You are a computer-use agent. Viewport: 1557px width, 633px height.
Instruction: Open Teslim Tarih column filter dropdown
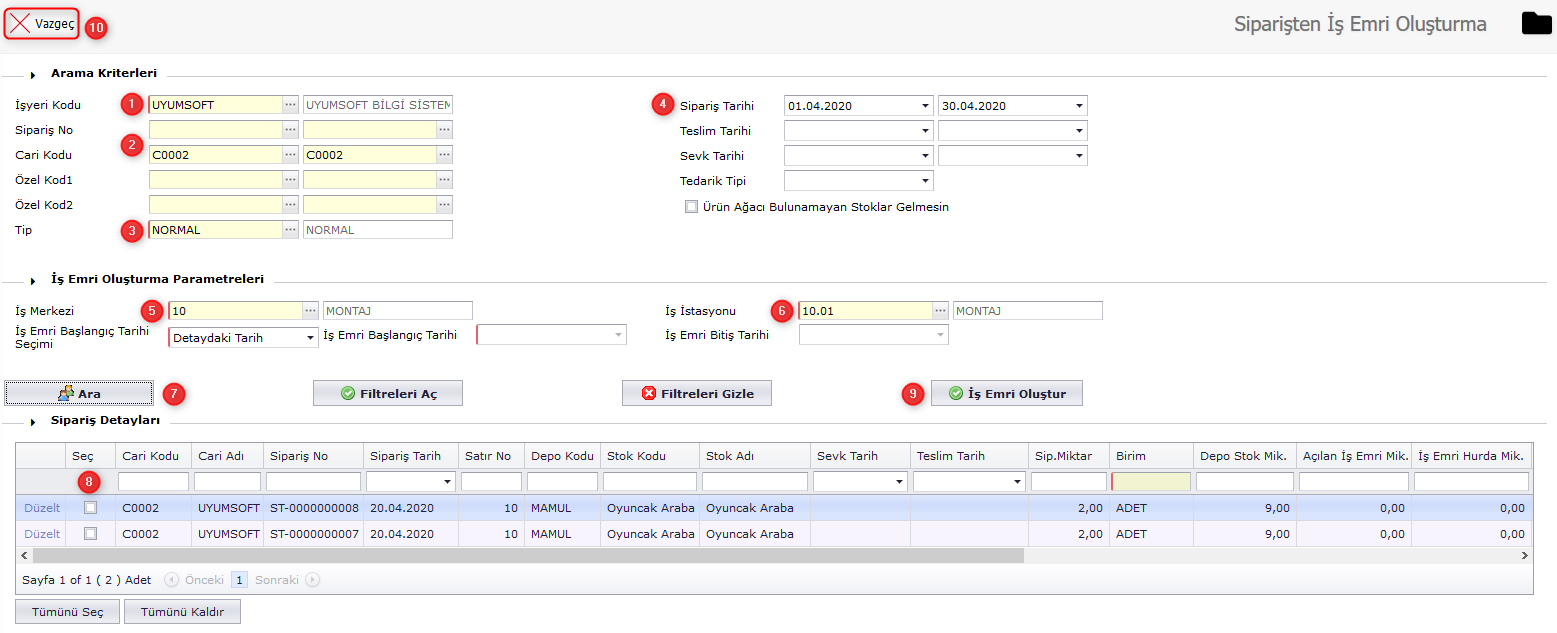click(1017, 482)
